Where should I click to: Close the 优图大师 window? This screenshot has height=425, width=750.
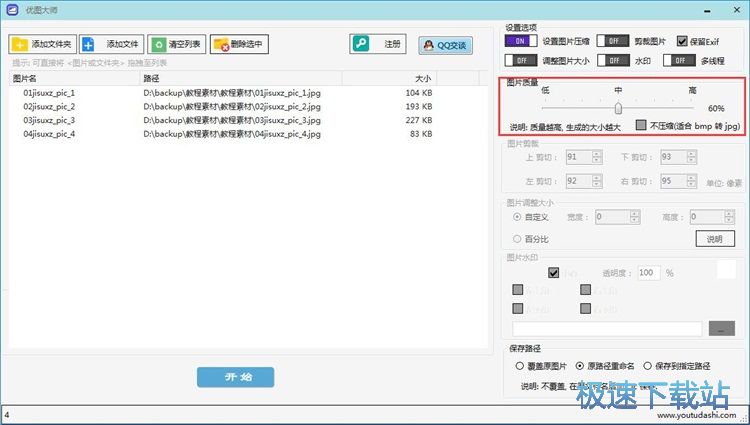(x=737, y=10)
